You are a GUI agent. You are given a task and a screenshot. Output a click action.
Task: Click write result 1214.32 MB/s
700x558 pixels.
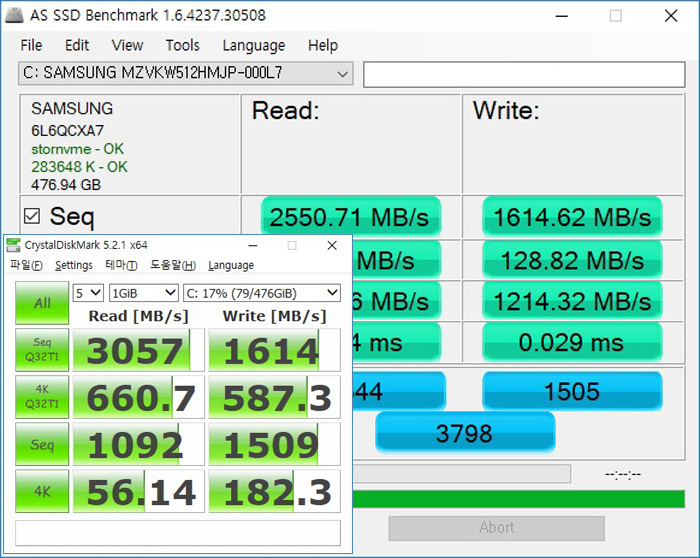[572, 301]
